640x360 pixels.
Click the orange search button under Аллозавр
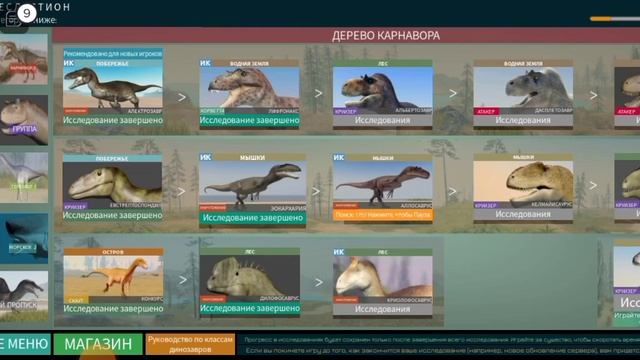pos(382,215)
